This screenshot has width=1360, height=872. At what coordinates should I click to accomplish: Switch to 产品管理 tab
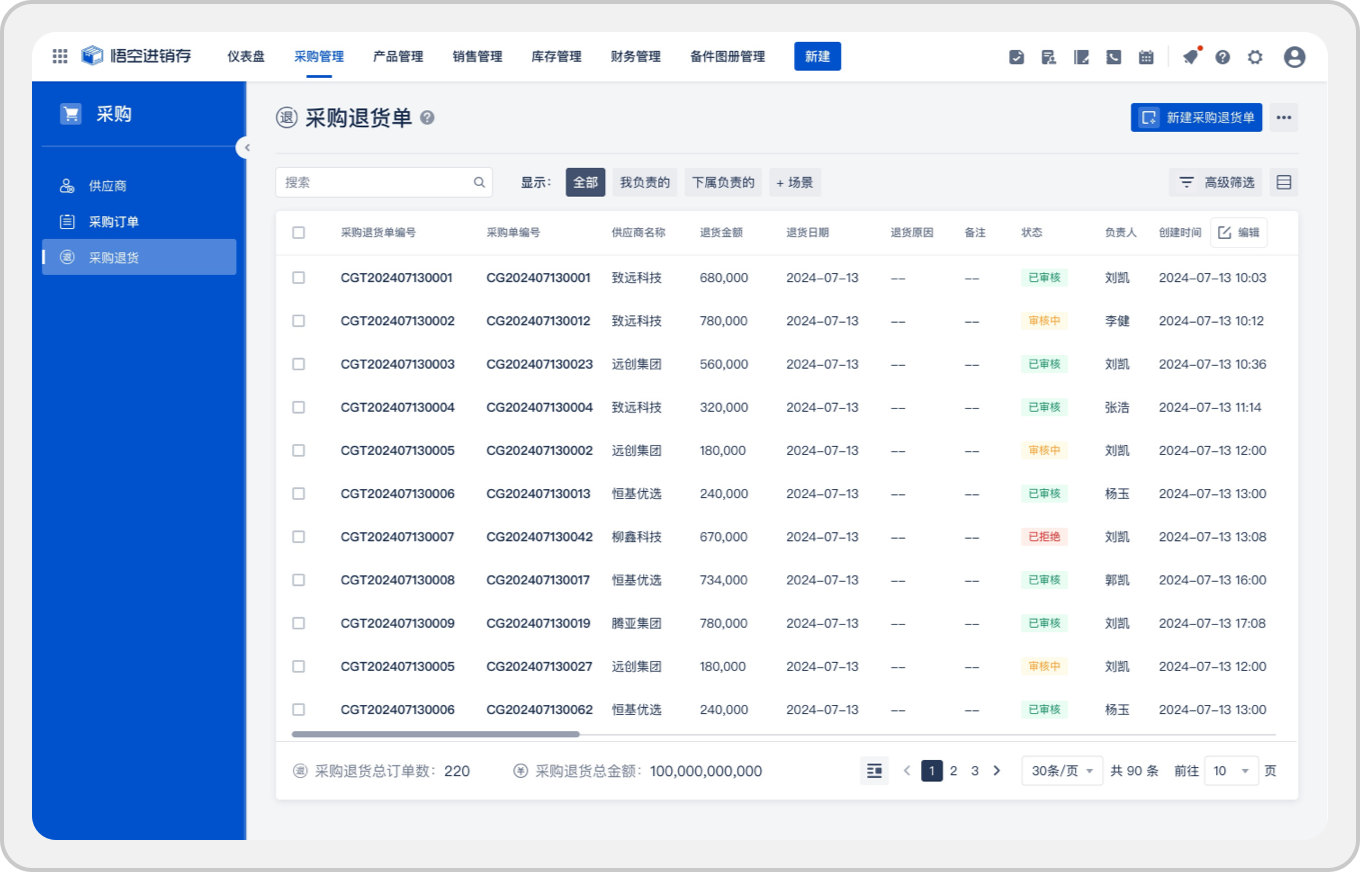click(398, 57)
